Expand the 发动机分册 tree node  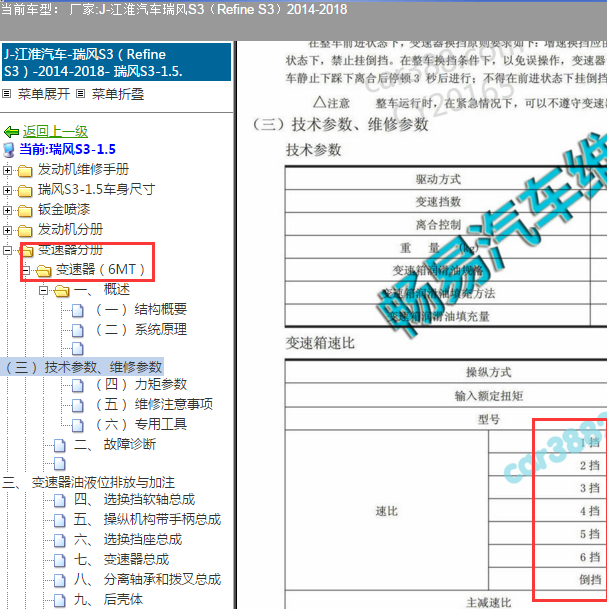click(7, 230)
